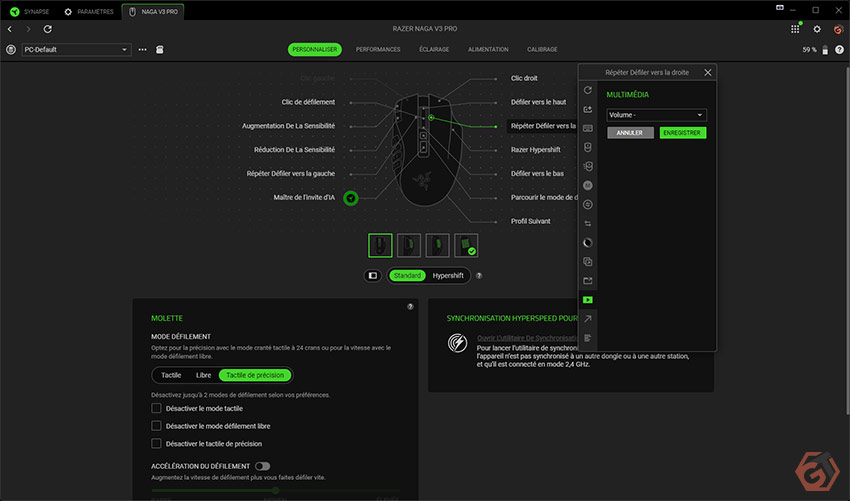850x501 pixels.
Task: Select the active Multimedia category icon
Action: point(588,300)
